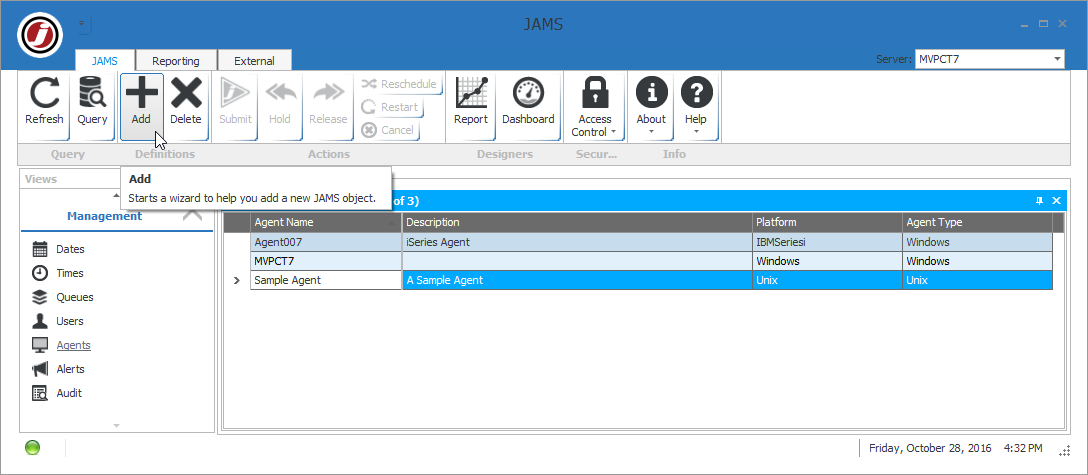Viewport: 1088px width, 475px height.
Task: Switch to the External ribbon tab
Action: 255,60
